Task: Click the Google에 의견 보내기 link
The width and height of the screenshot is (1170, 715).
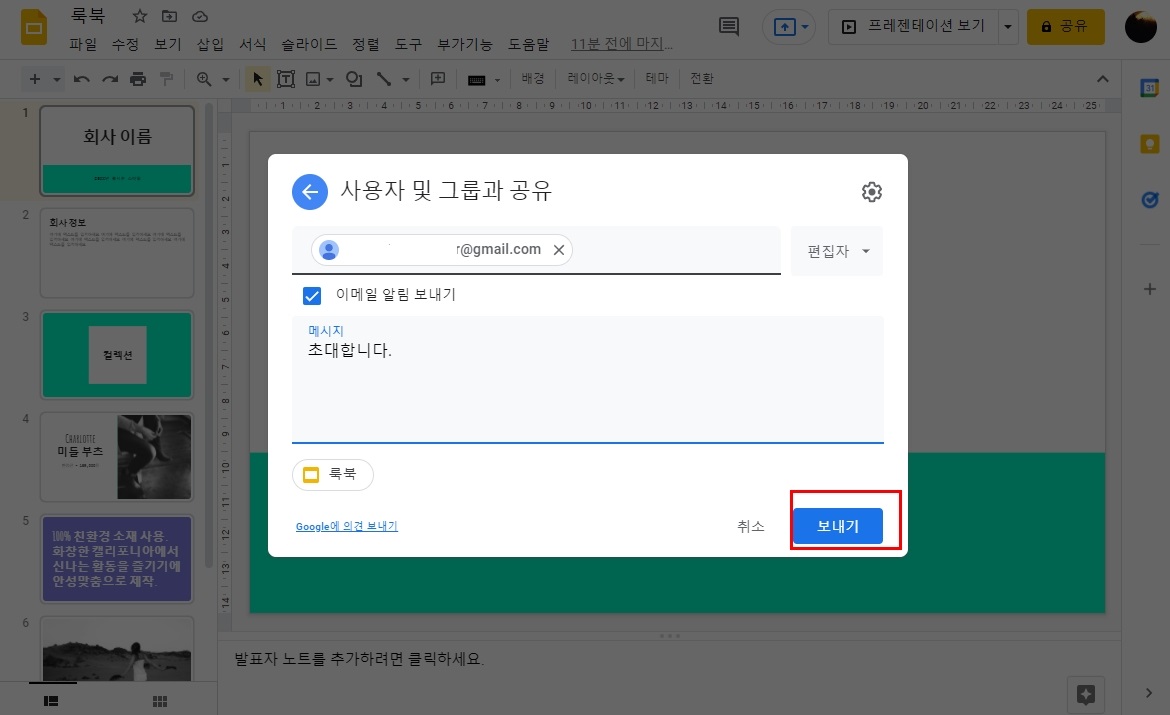Action: (x=347, y=525)
